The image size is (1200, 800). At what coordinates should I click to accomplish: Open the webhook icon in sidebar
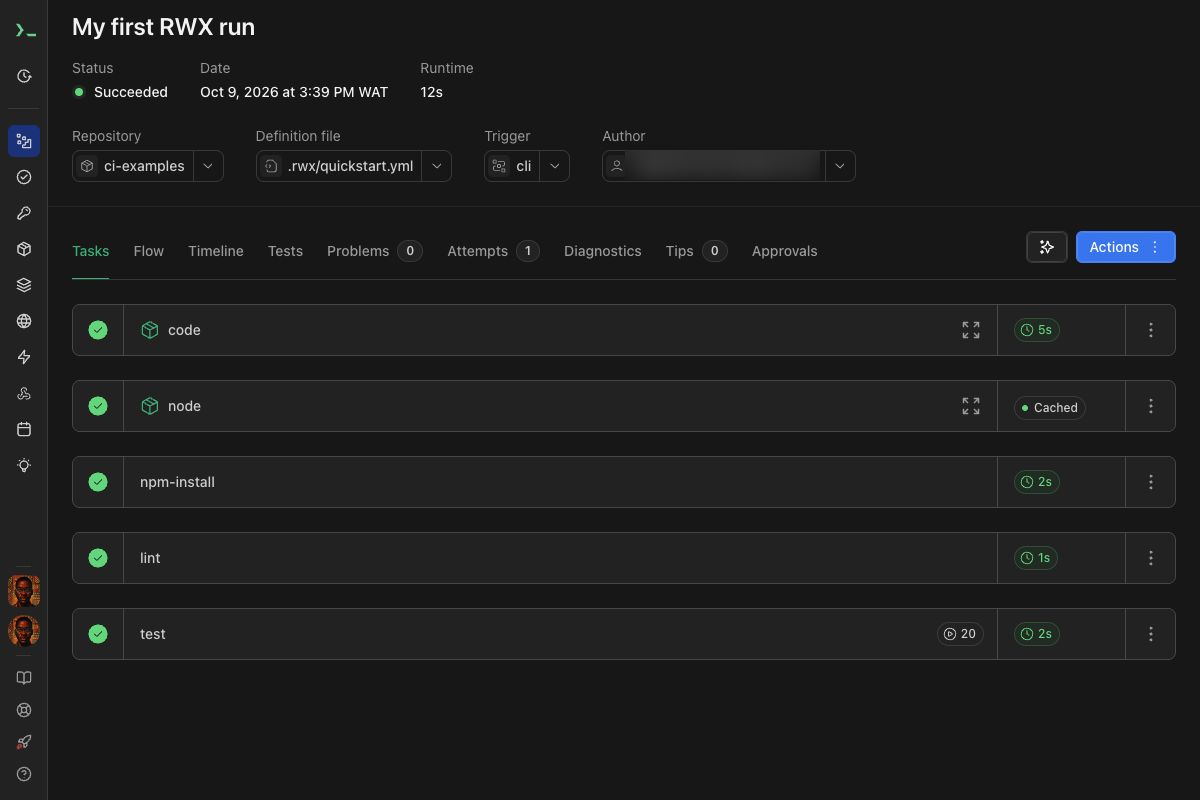pyautogui.click(x=24, y=393)
